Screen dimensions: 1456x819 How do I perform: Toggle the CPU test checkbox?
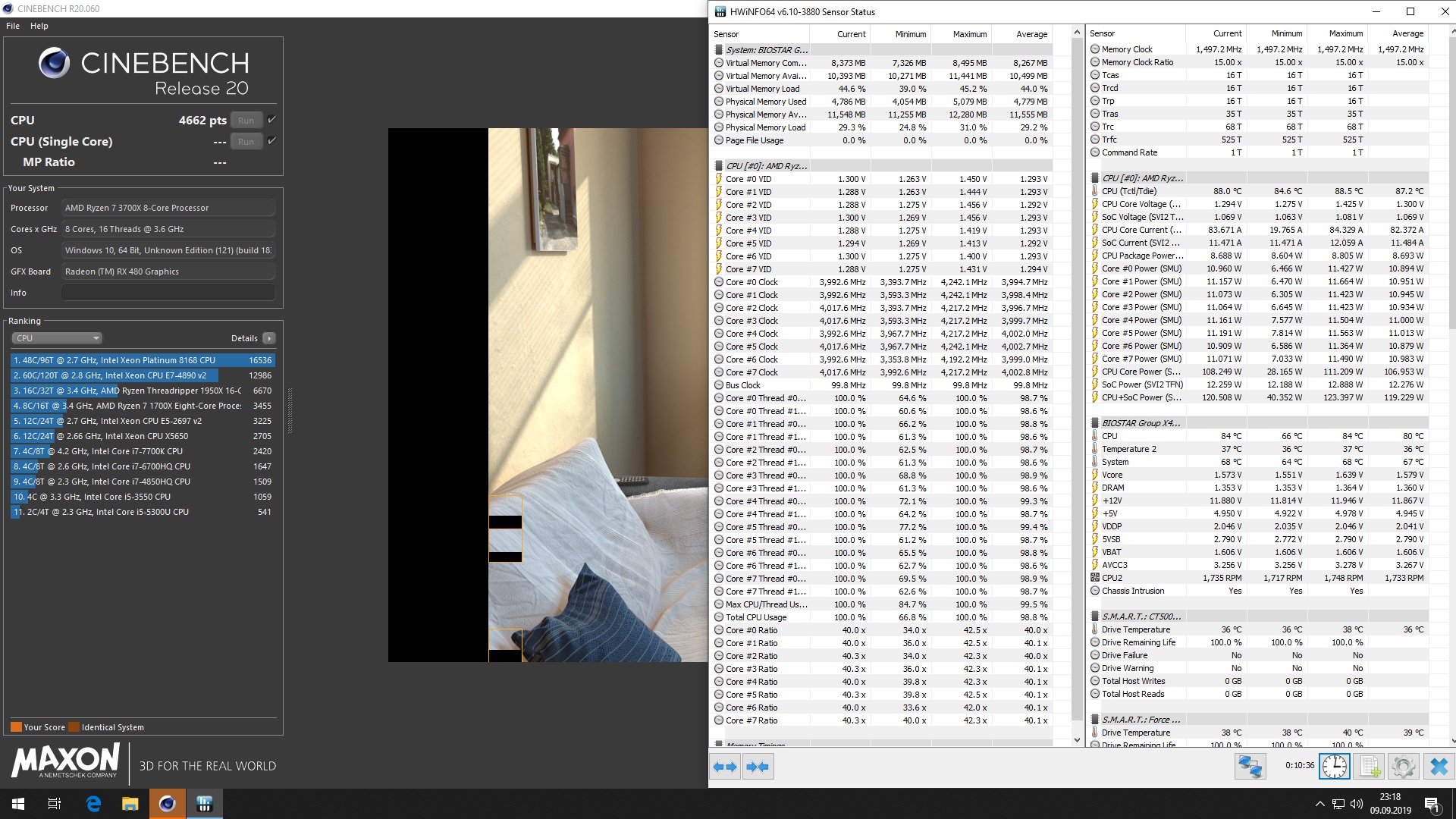coord(271,120)
